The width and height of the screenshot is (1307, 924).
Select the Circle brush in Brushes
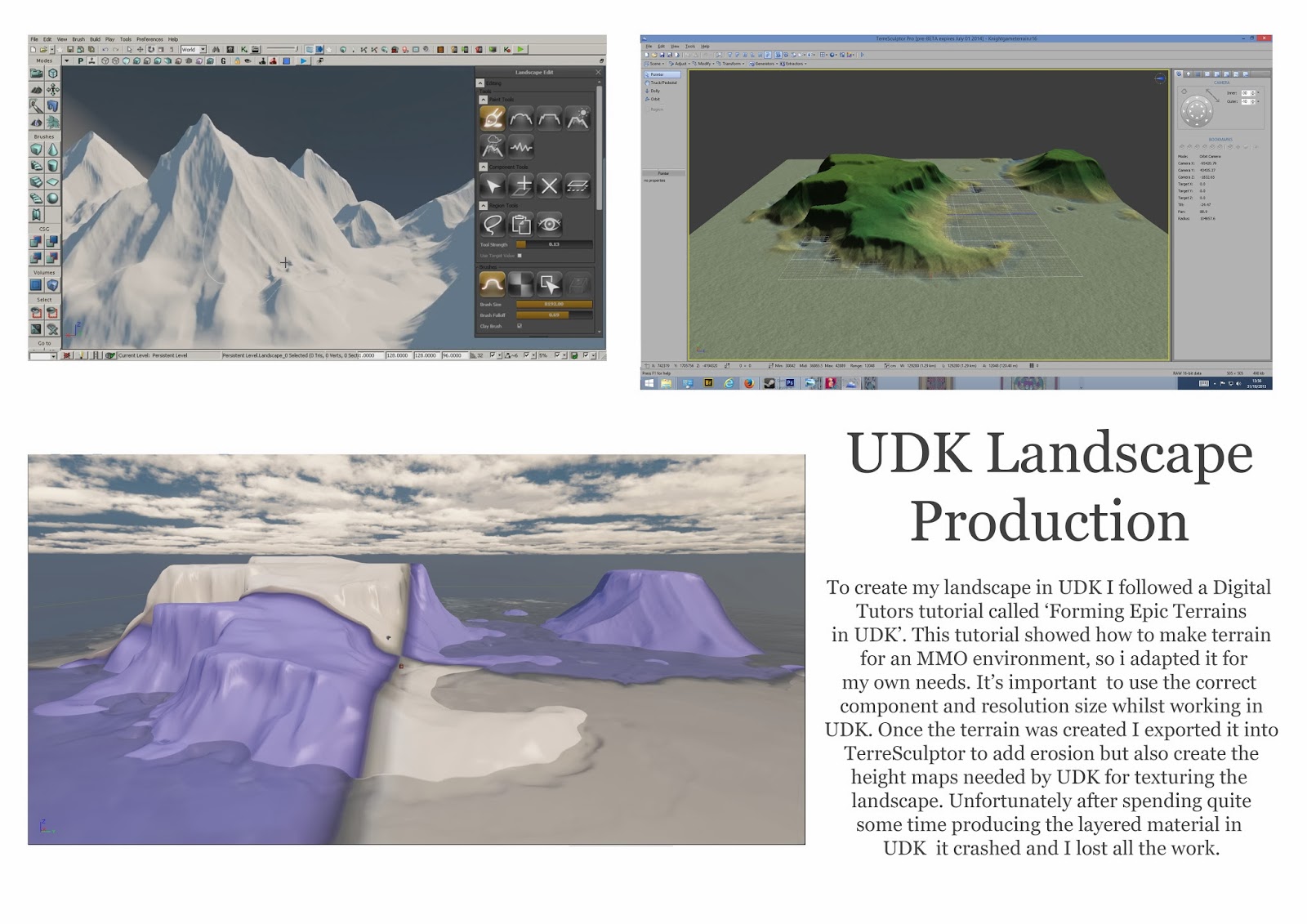tap(492, 283)
